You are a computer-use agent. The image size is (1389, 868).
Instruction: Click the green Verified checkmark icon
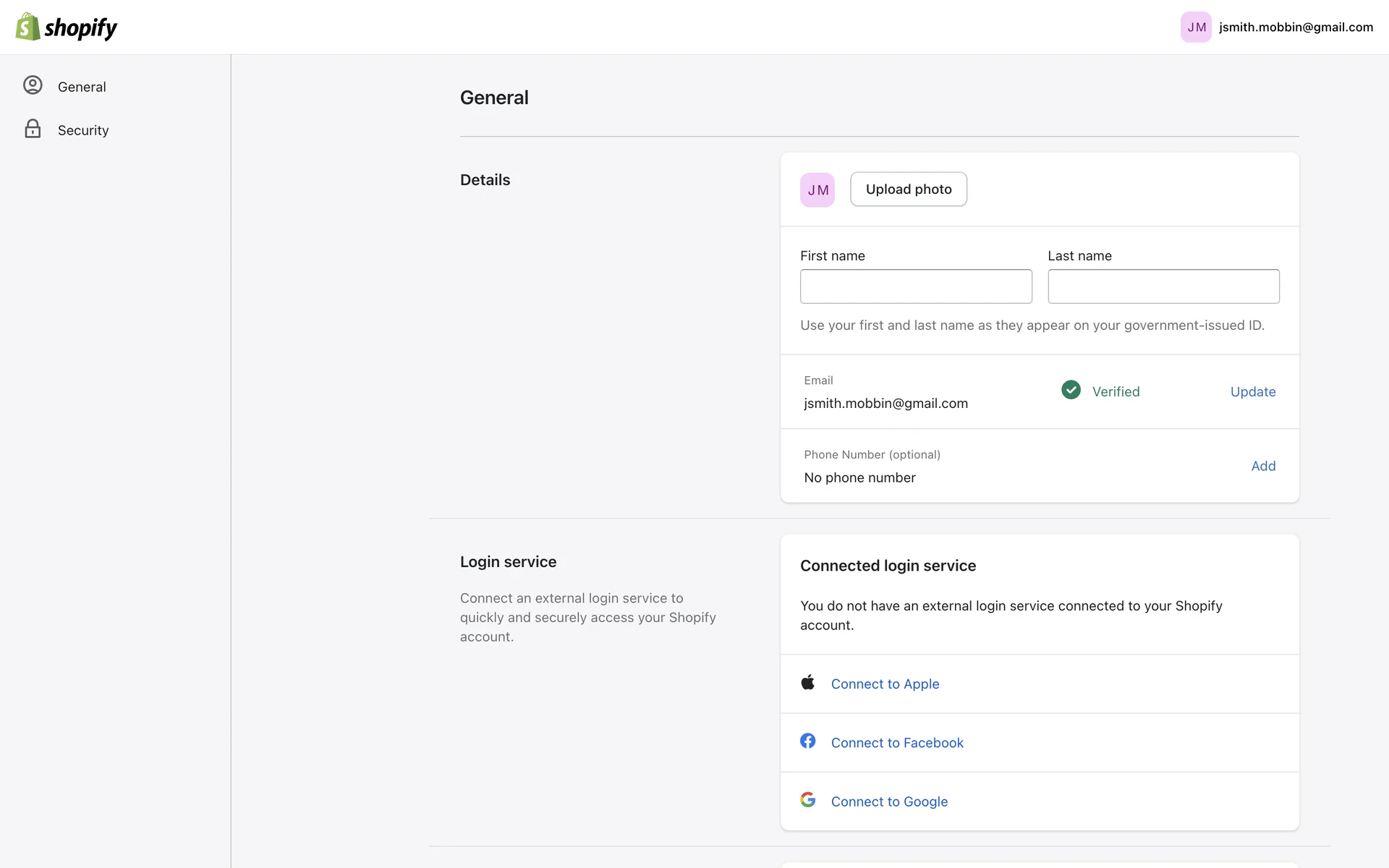pyautogui.click(x=1071, y=390)
